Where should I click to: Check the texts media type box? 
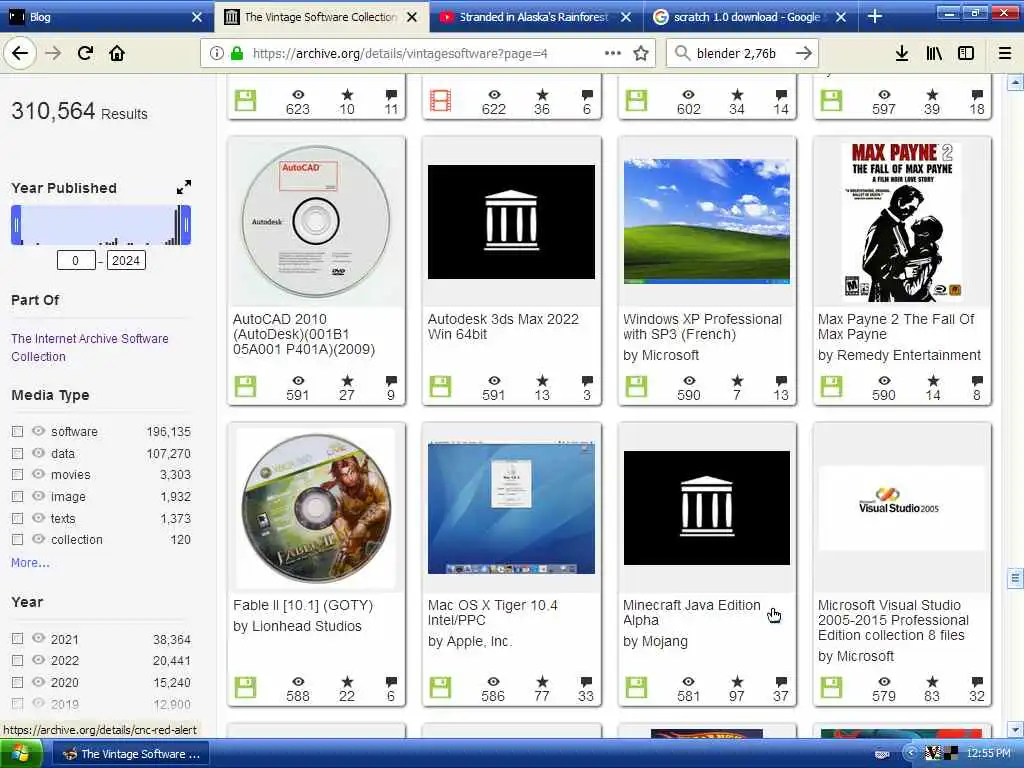point(18,518)
